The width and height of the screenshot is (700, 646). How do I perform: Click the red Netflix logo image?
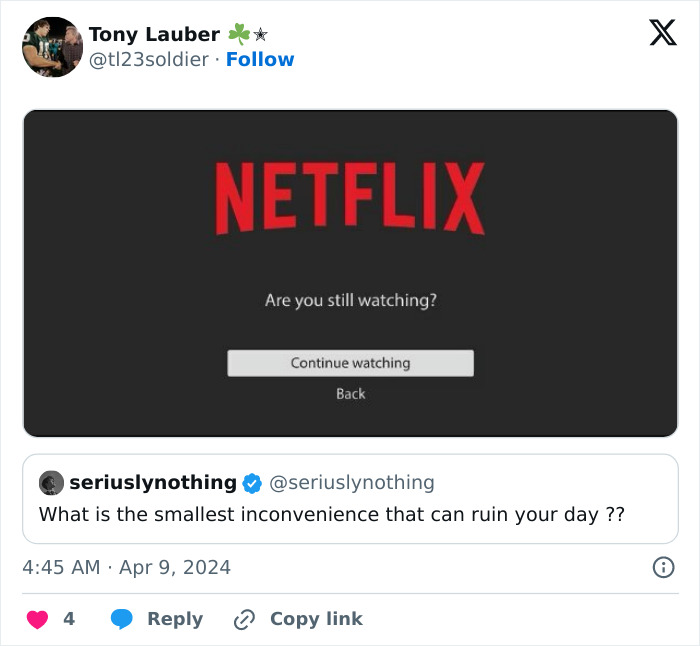click(350, 198)
